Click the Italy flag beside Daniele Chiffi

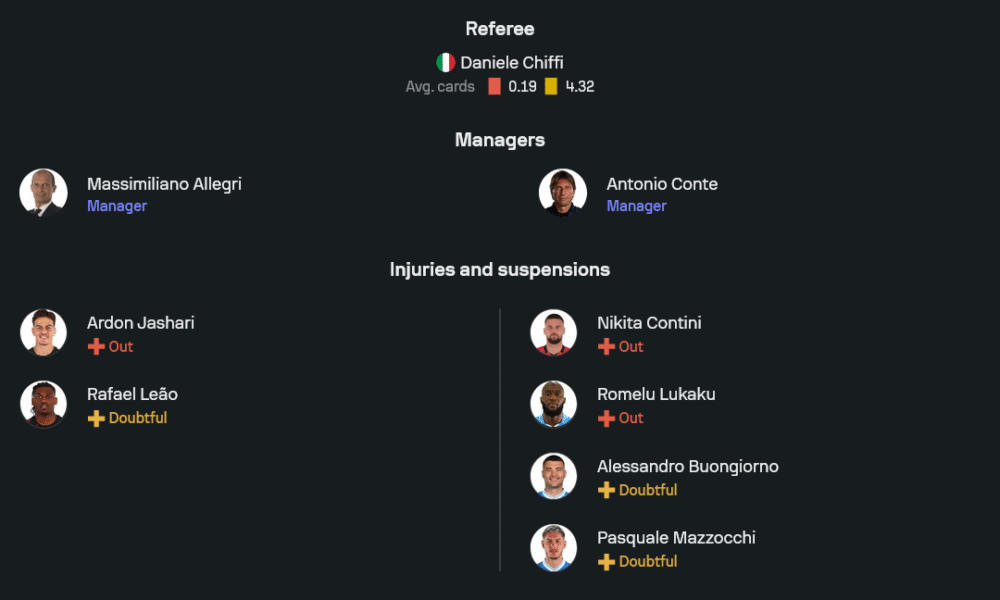pyautogui.click(x=446, y=62)
